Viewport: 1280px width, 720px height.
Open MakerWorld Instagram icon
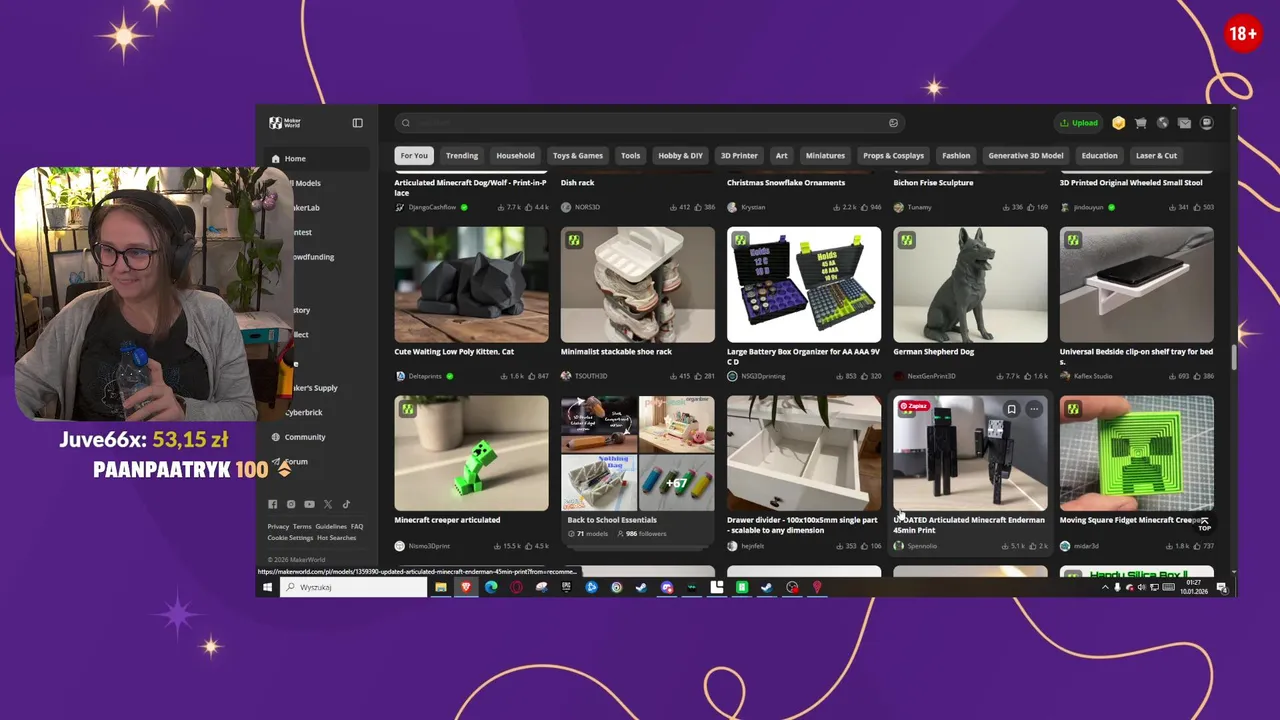tap(291, 504)
